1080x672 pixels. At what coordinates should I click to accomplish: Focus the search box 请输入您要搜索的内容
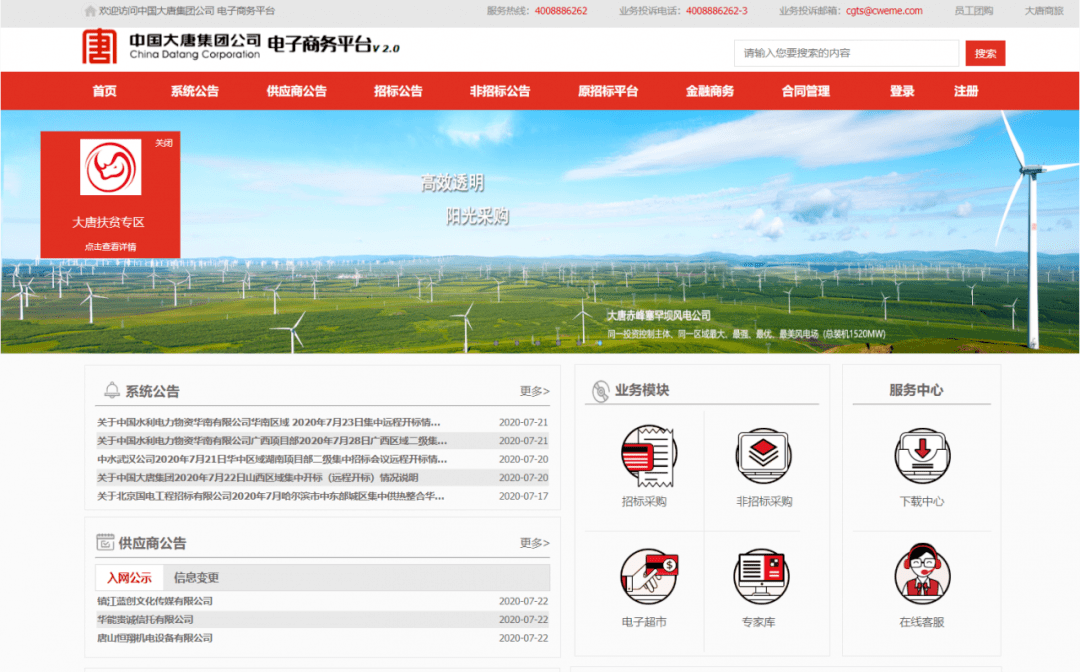coord(847,53)
